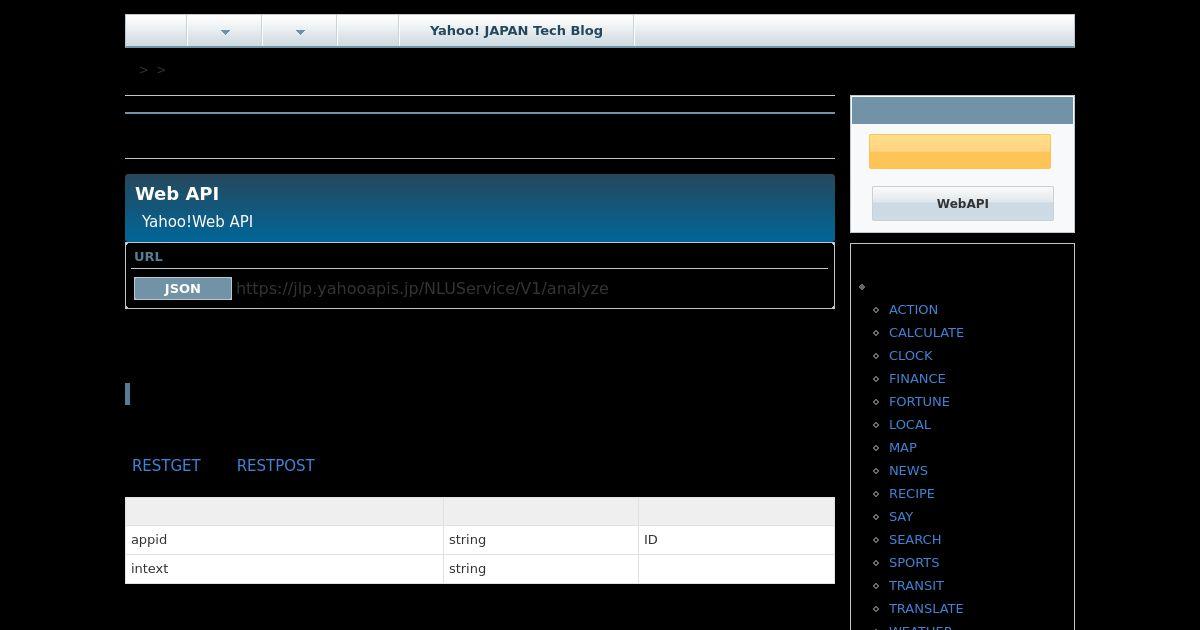
Task: Open the NEWS sidebar link
Action: click(908, 470)
